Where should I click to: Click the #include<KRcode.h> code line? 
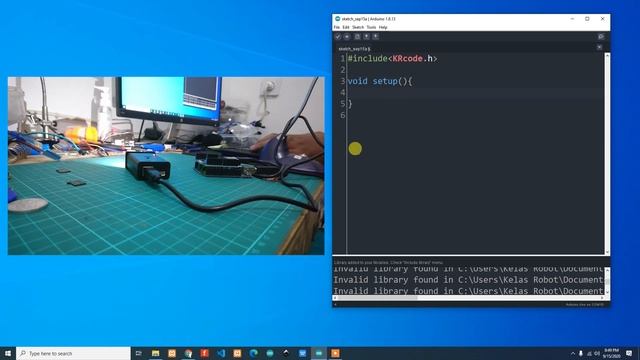(392, 59)
